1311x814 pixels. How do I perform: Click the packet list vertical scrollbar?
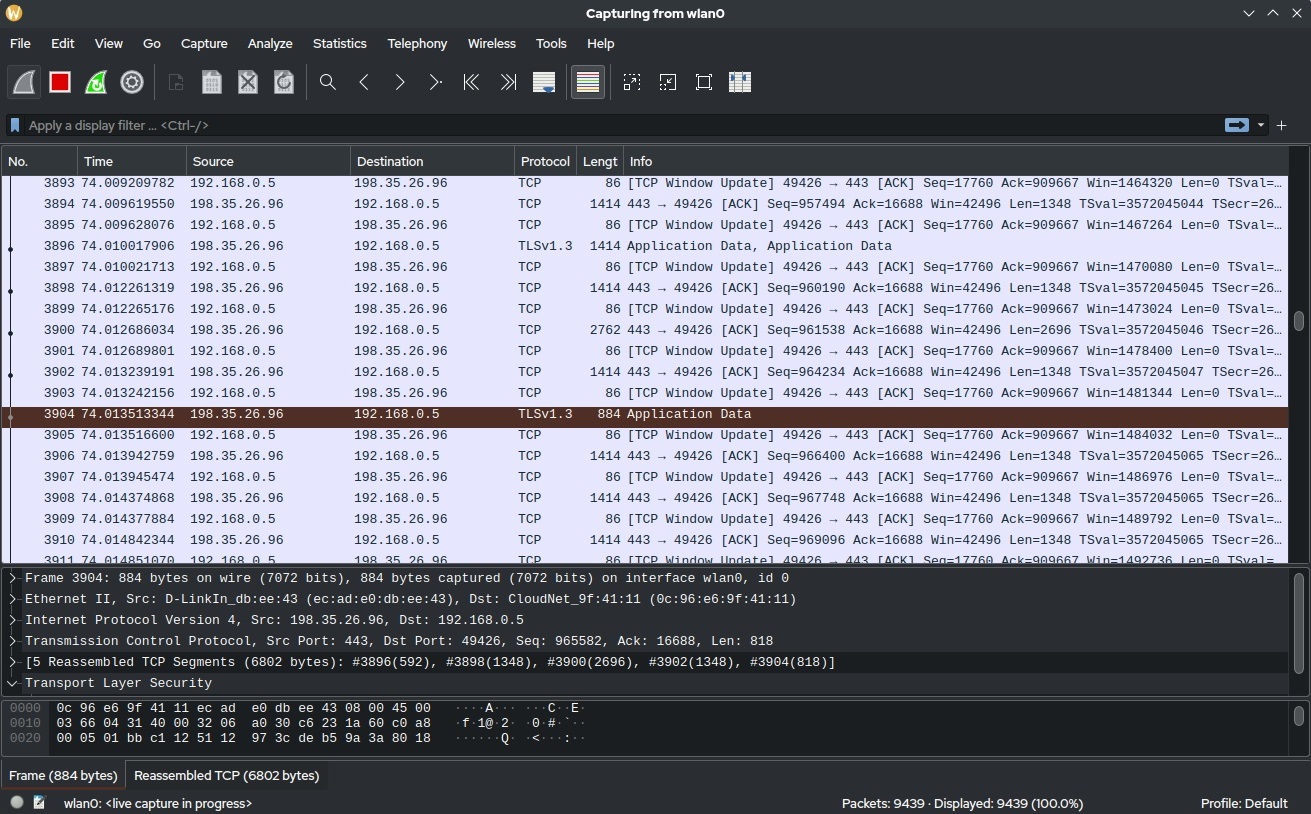(1298, 321)
